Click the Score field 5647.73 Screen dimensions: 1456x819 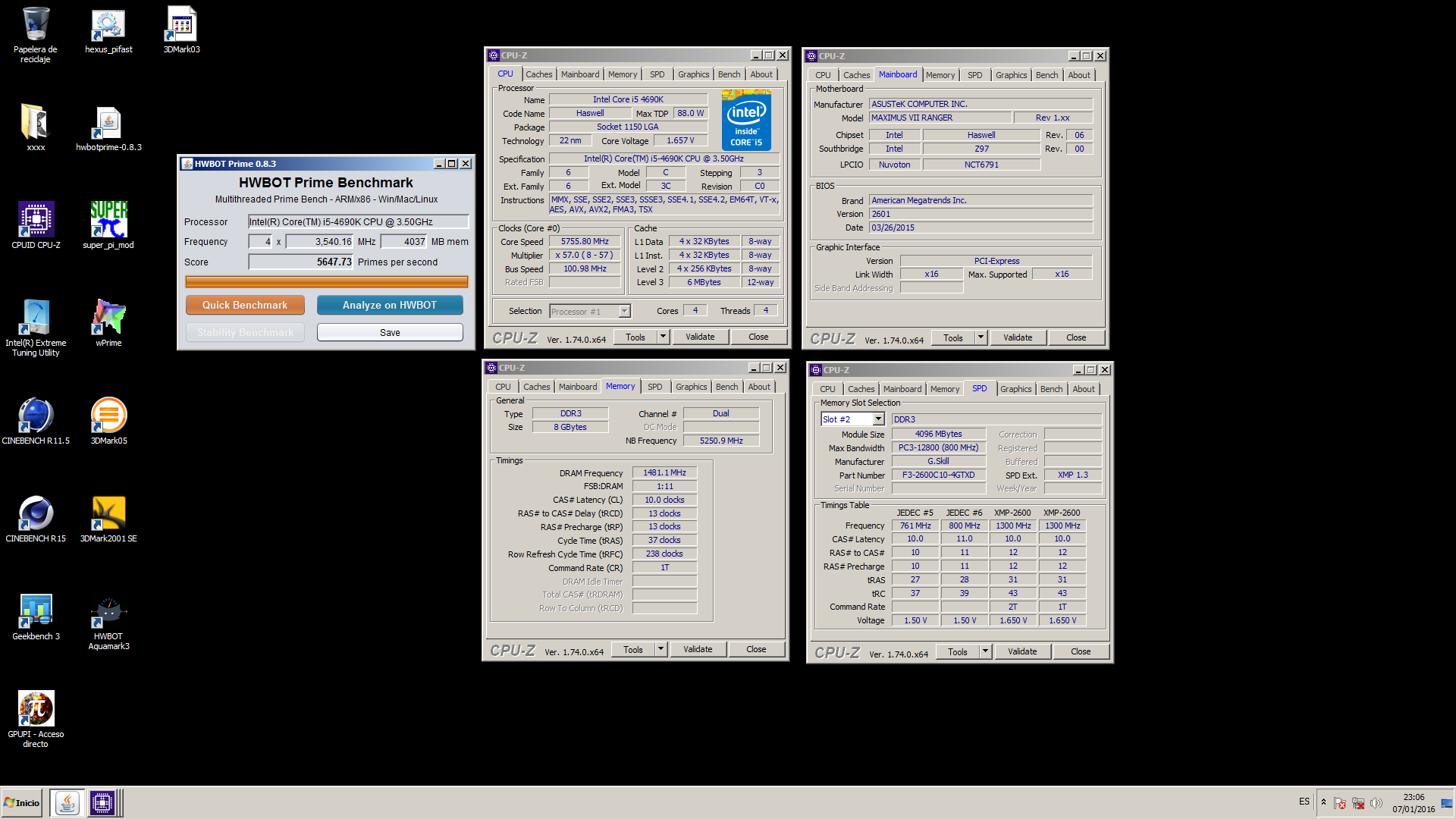click(x=301, y=262)
